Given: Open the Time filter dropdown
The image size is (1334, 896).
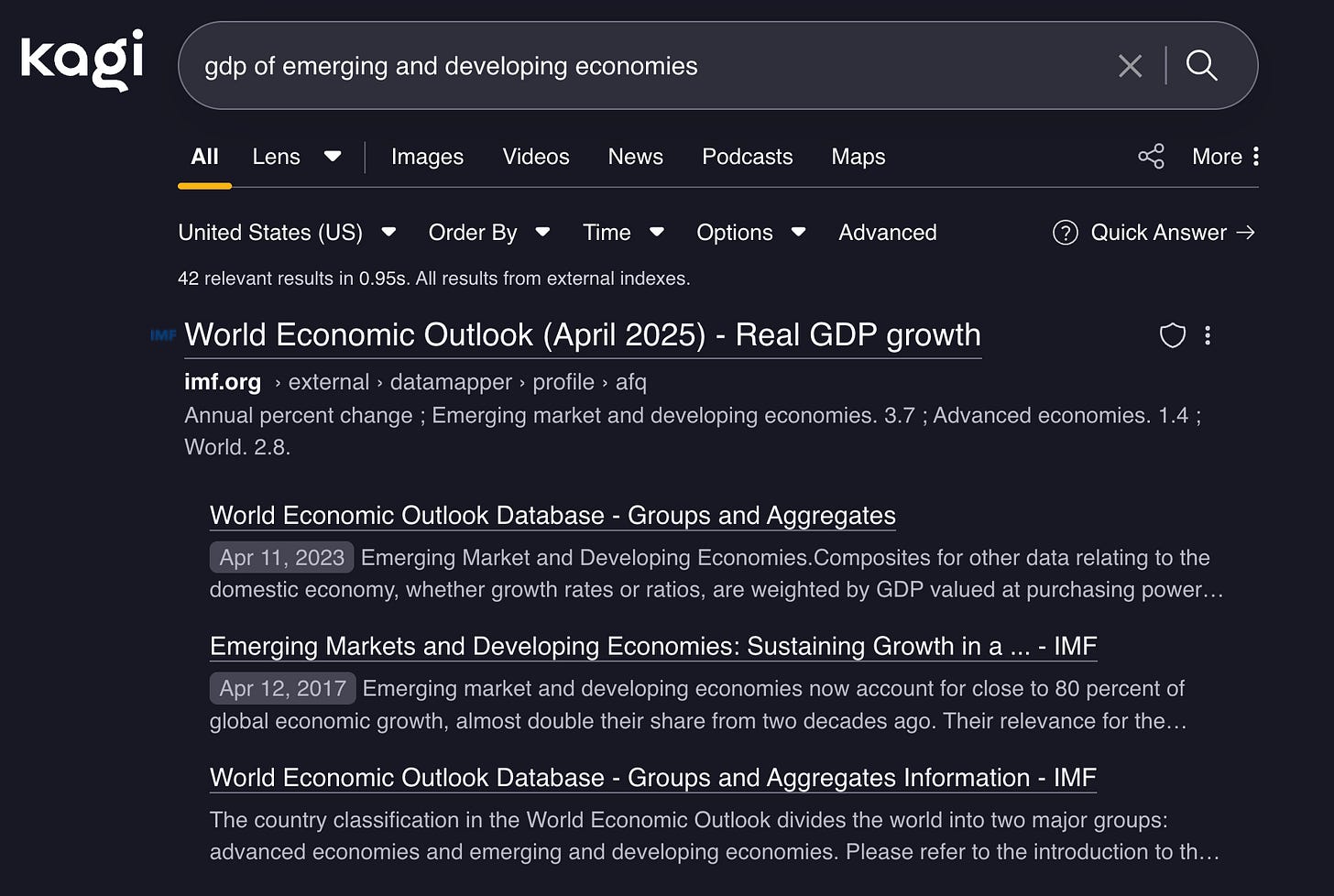Looking at the screenshot, I should tap(623, 233).
